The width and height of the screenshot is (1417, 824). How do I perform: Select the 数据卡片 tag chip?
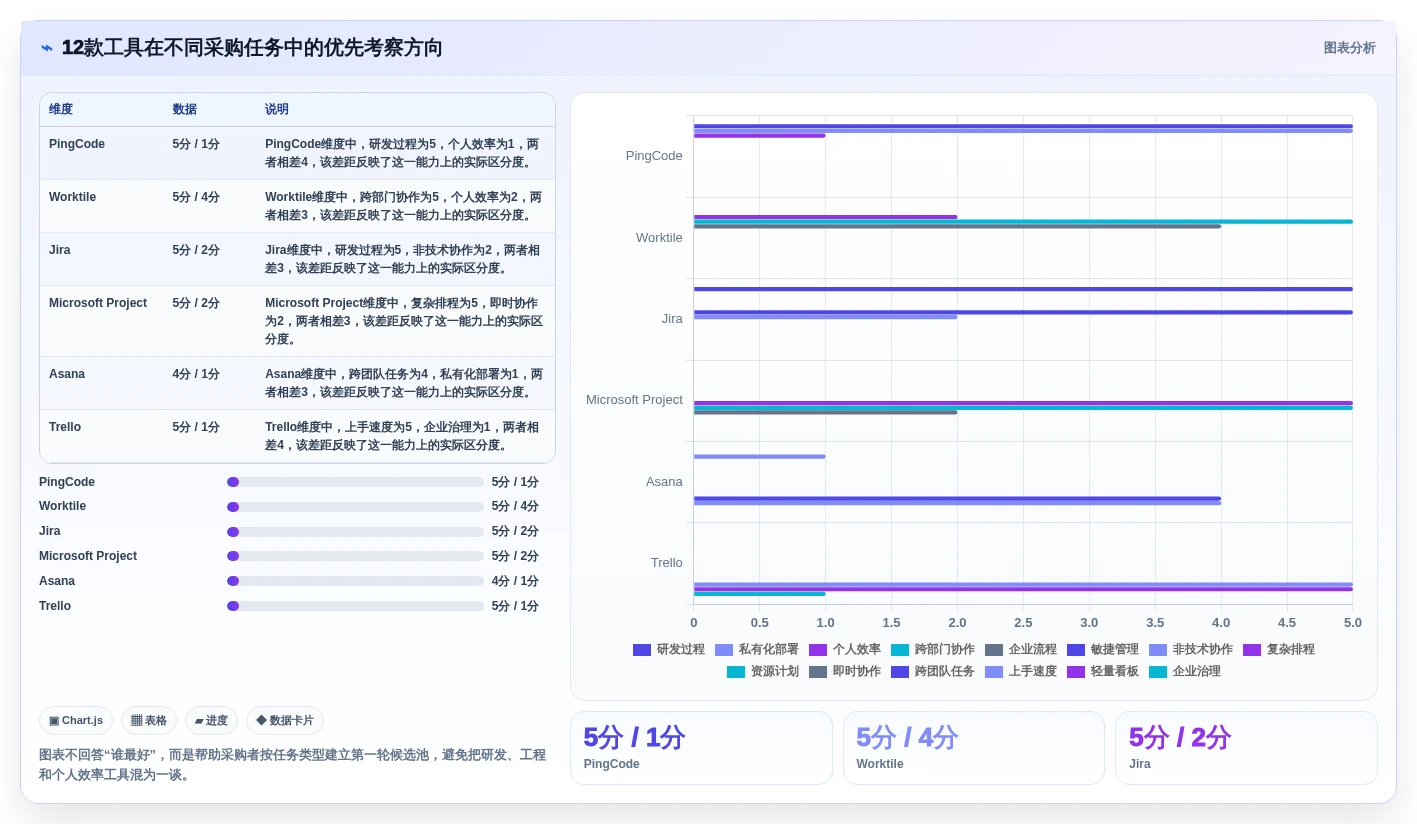(285, 720)
